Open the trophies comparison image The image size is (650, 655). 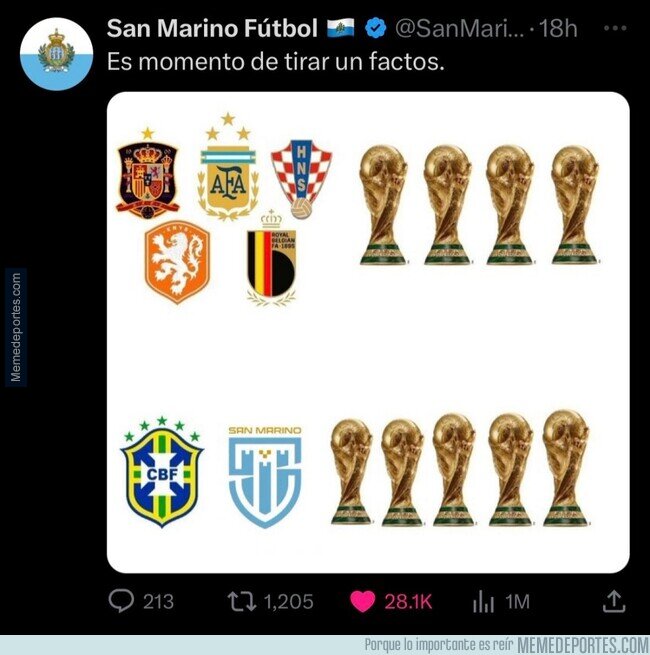point(368,333)
